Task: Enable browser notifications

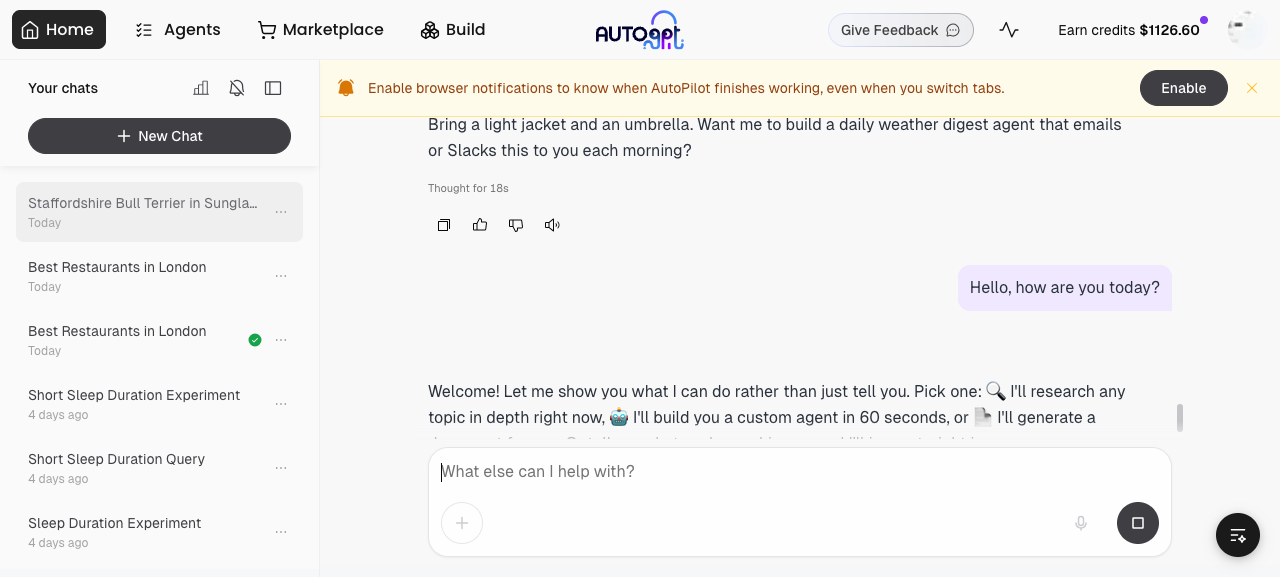Action: [1184, 88]
